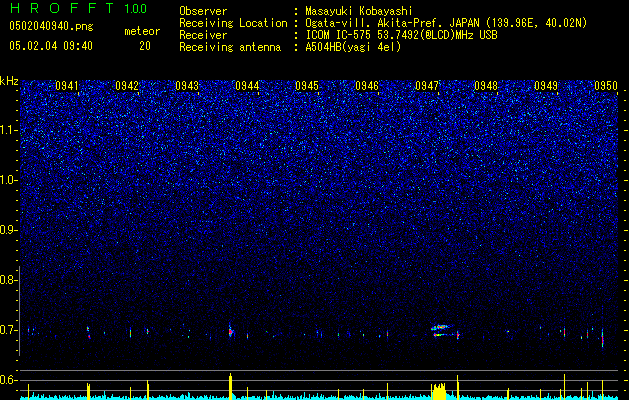Click the tall yellow power spike before 0944

(230, 386)
